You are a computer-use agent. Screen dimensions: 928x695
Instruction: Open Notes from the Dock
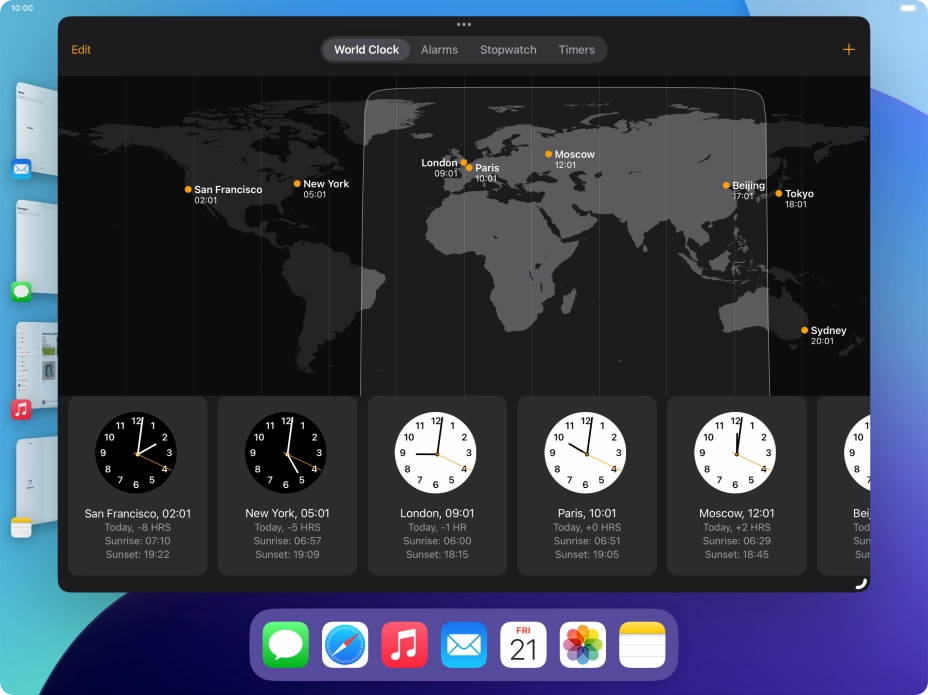[x=643, y=645]
